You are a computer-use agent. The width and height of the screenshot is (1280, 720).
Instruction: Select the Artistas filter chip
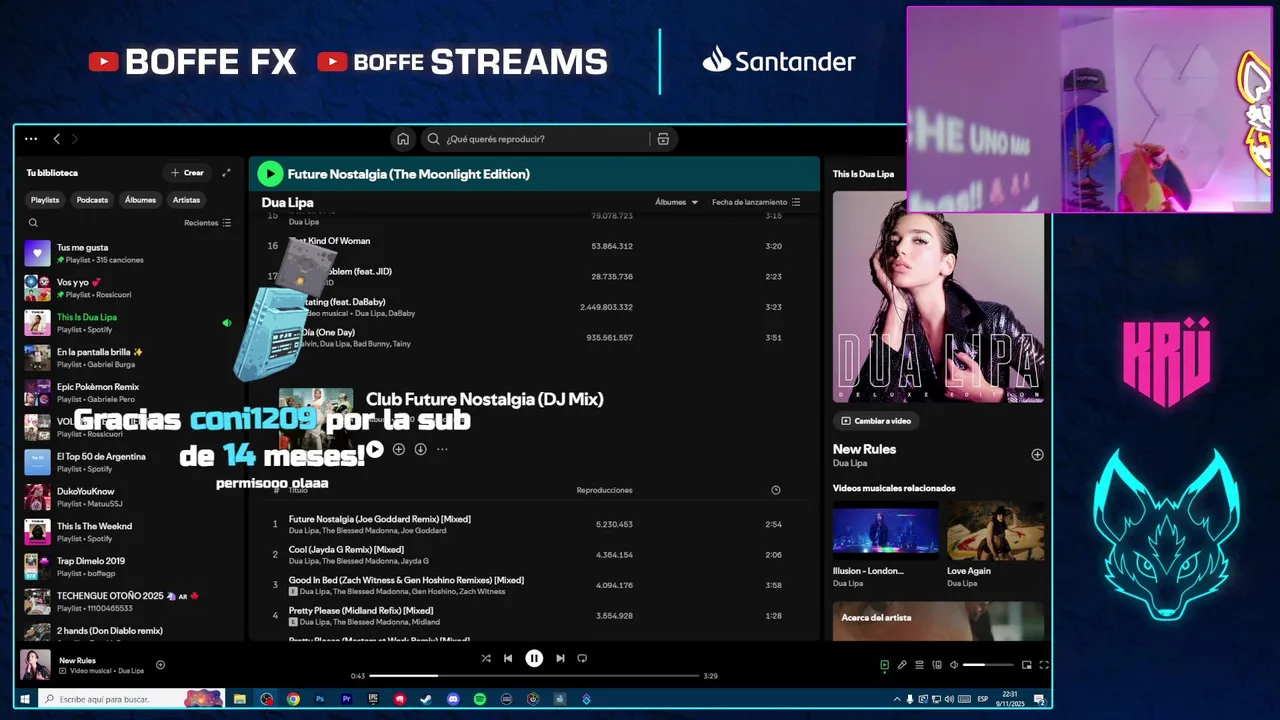(x=186, y=200)
